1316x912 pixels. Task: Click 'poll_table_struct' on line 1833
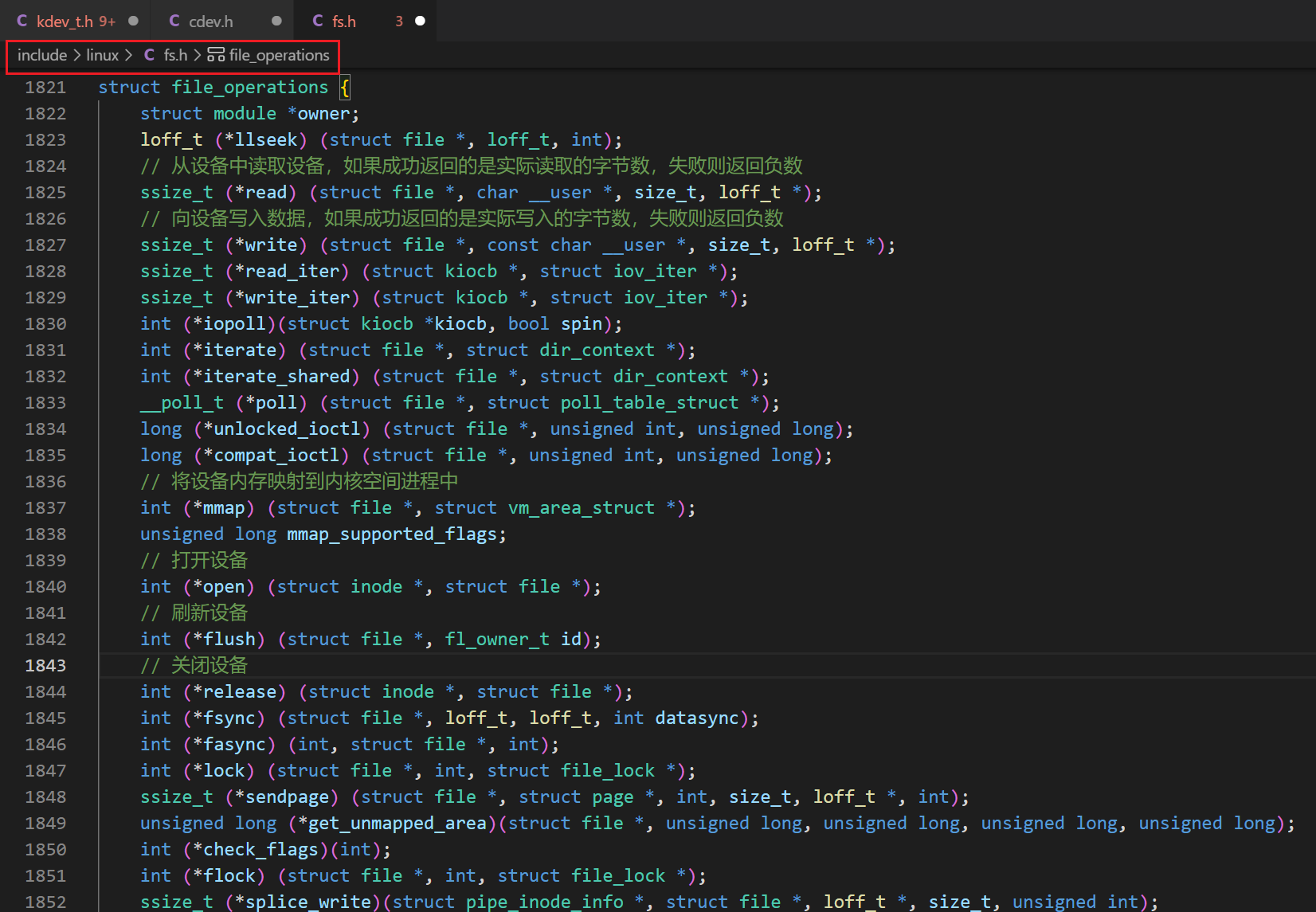pyautogui.click(x=650, y=403)
